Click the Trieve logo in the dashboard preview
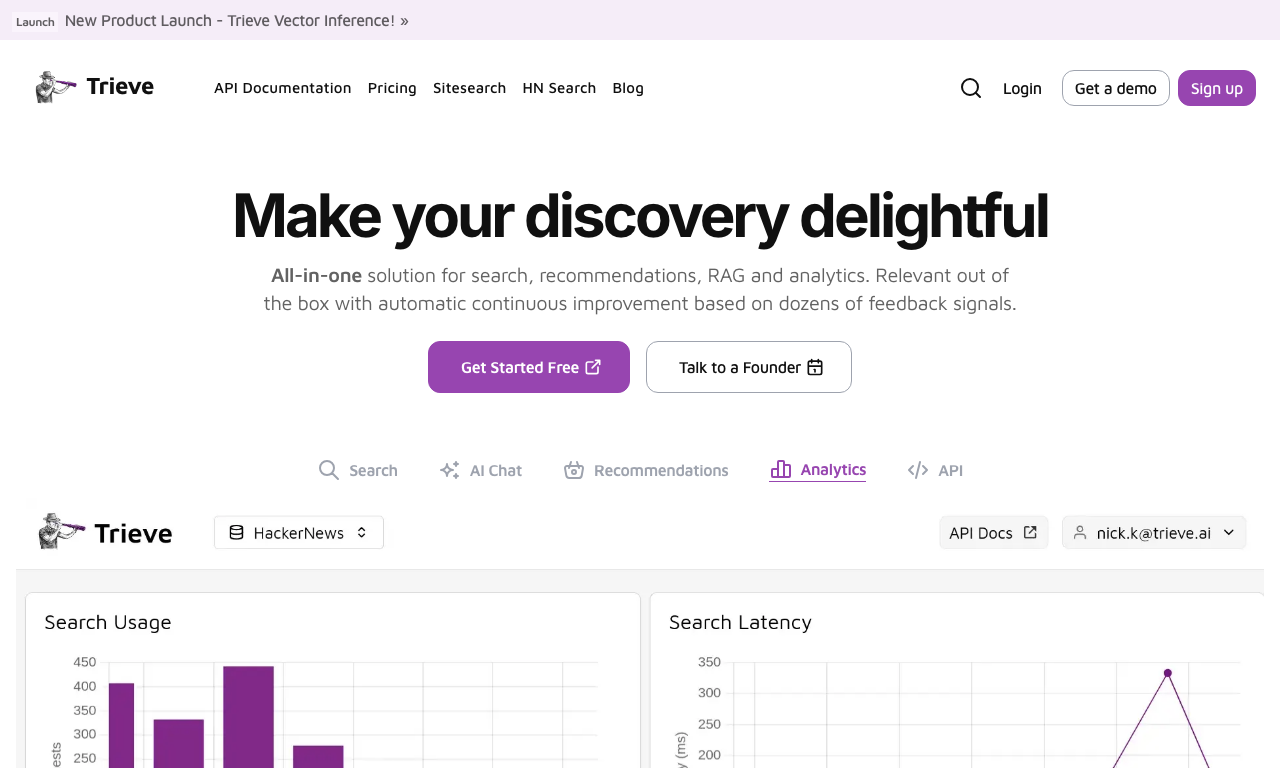This screenshot has height=768, width=1280. pos(105,532)
